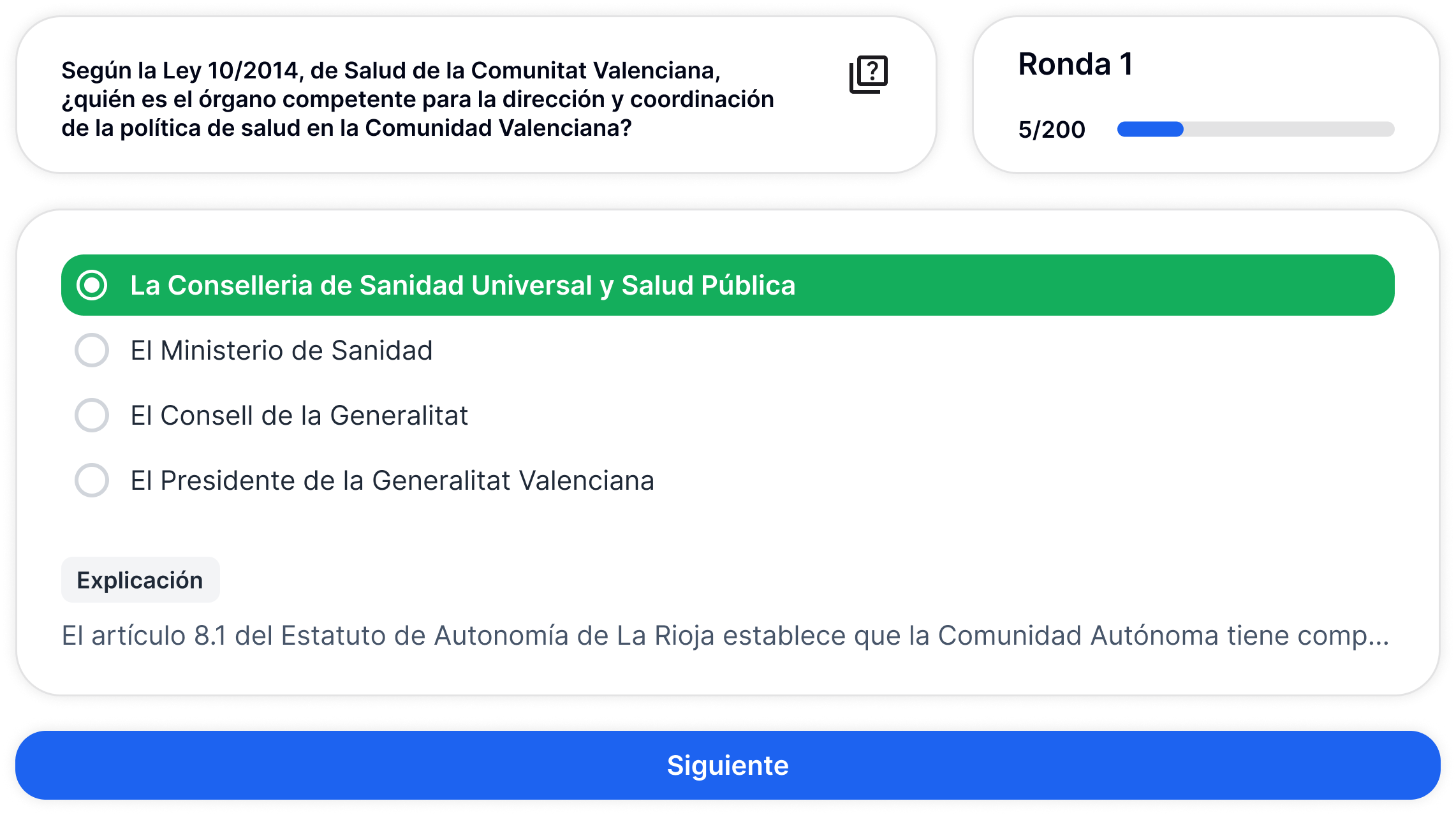Click the green answer text 'La Conselleria de Sanidad Universal'
Viewport: 1456px width, 815px height.
[462, 285]
